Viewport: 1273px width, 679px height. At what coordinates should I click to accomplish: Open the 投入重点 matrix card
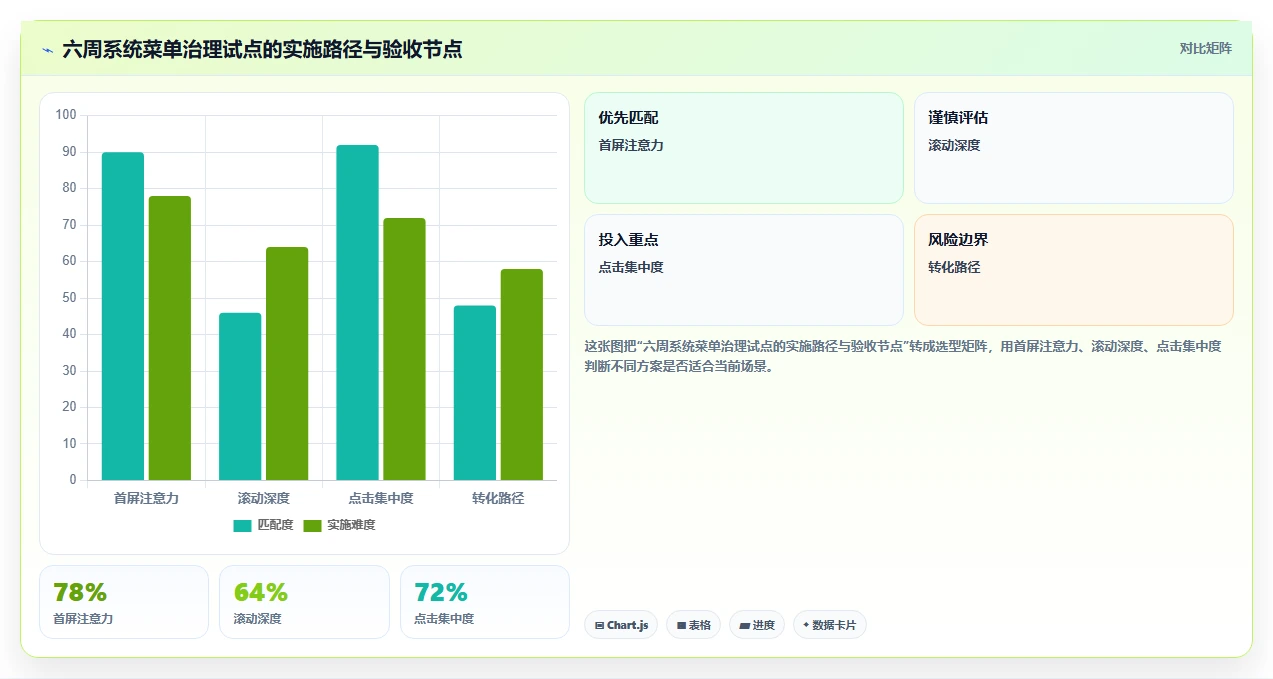pyautogui.click(x=744, y=270)
